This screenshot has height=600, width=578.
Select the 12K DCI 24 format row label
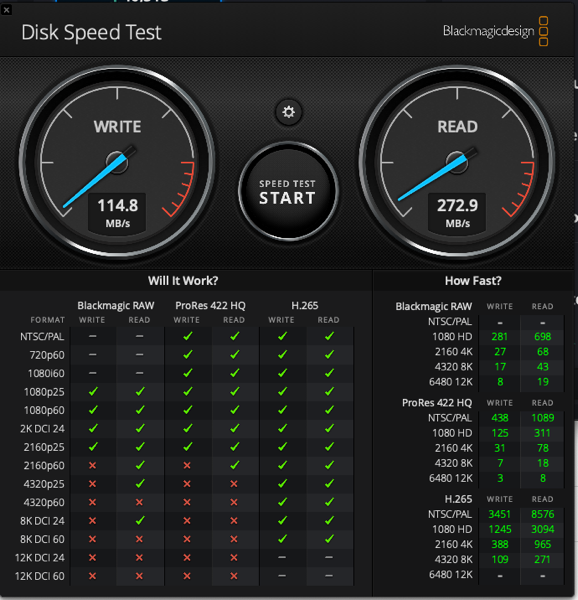(x=39, y=558)
